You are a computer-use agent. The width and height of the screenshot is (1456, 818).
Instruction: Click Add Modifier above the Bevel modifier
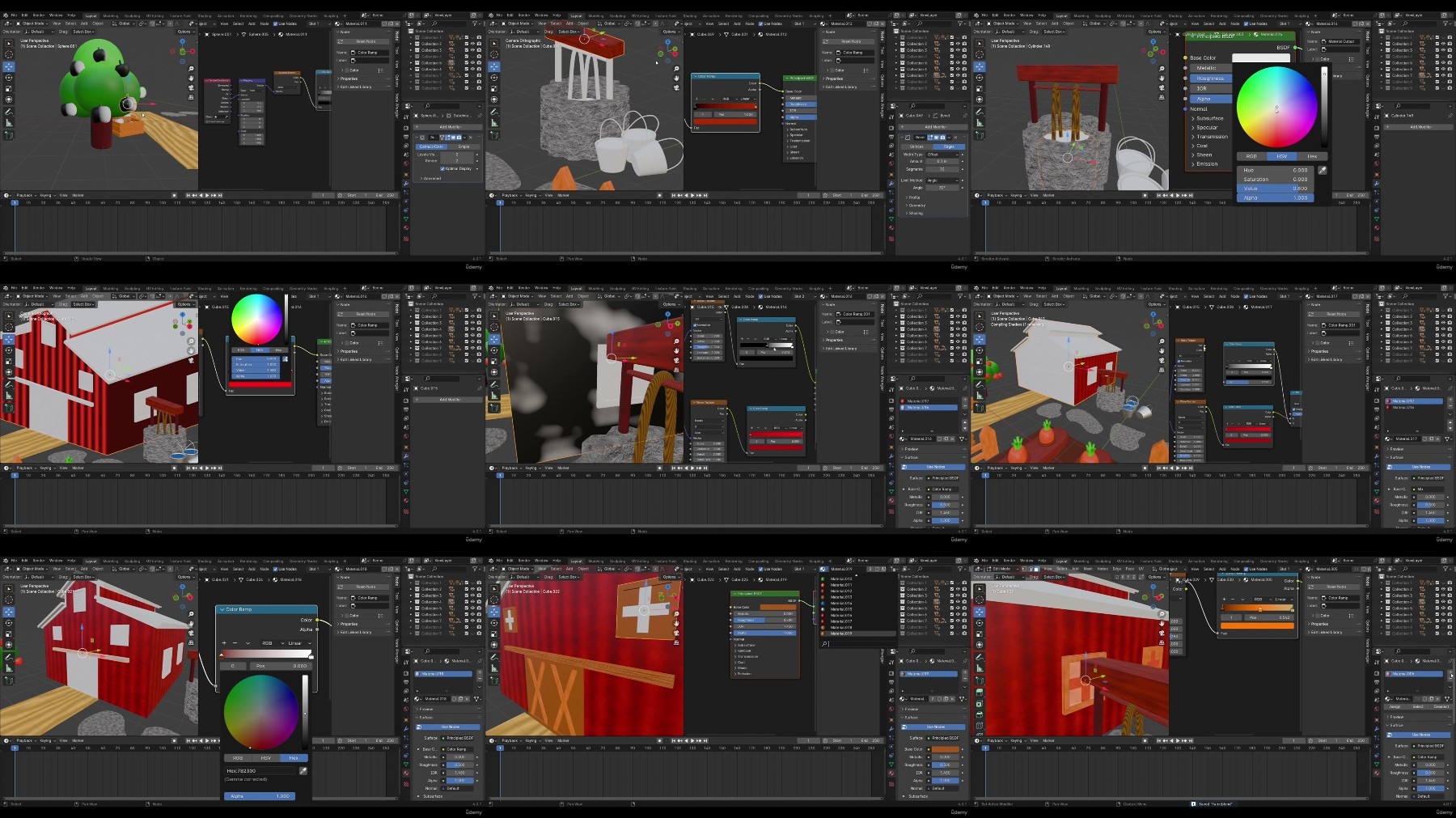point(935,127)
